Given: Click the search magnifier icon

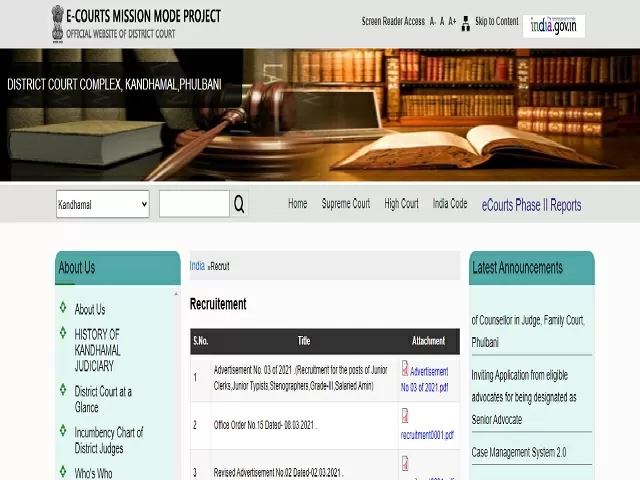Looking at the screenshot, I should click(239, 204).
